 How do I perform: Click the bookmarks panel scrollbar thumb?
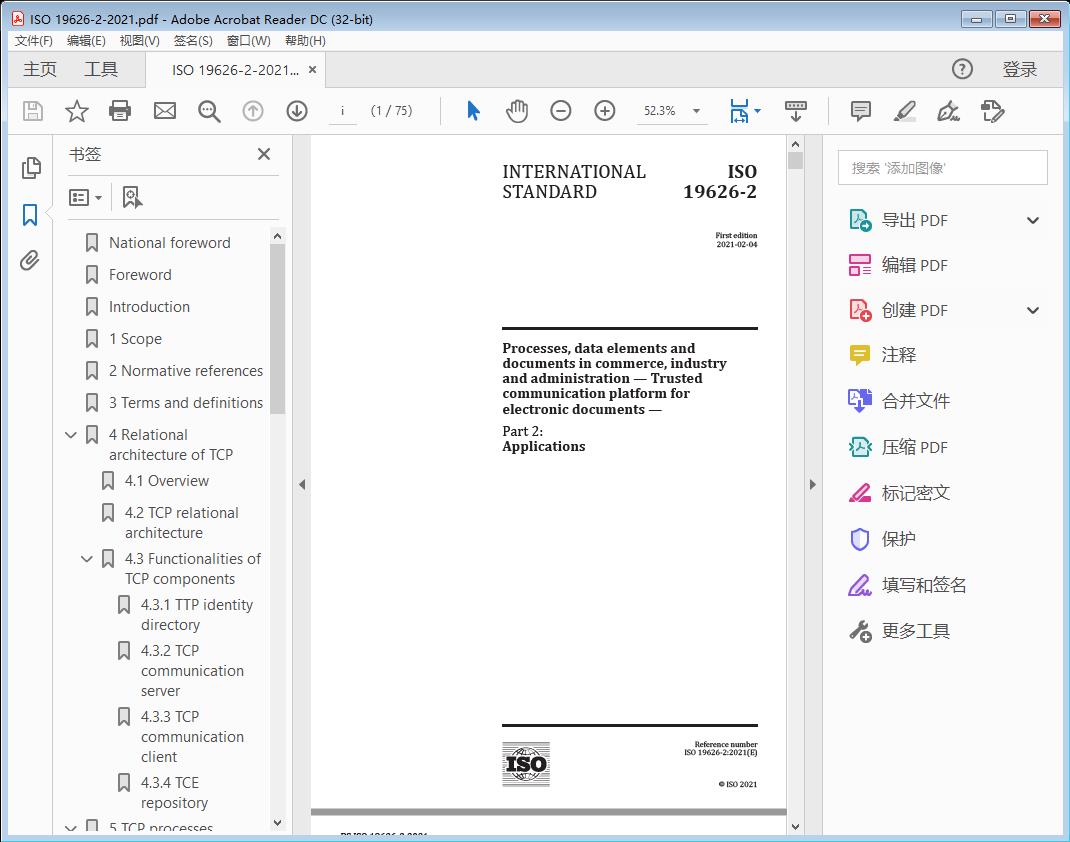coord(278,330)
